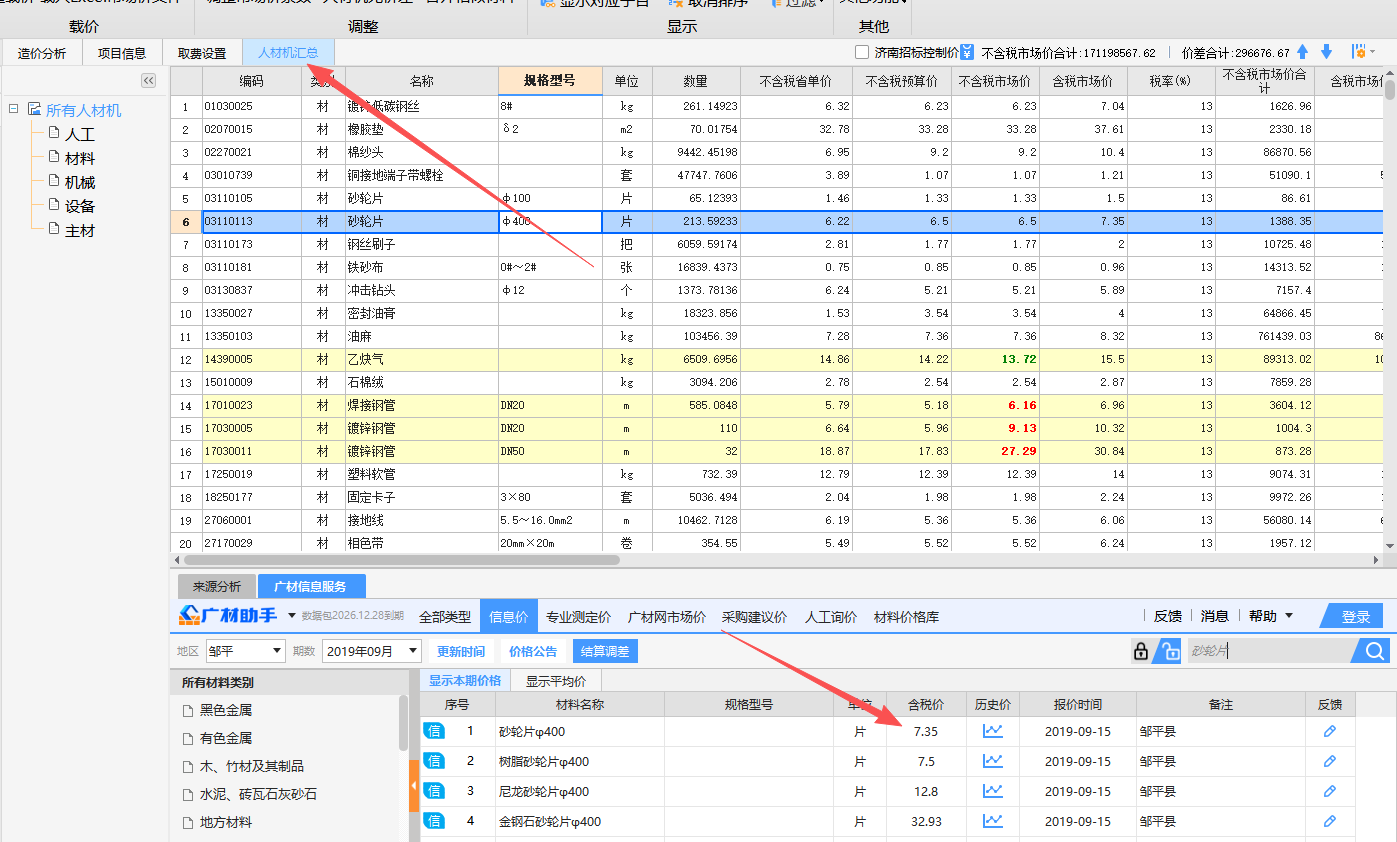Select the 信息价 tab
The height and width of the screenshot is (842, 1397).
click(x=508, y=617)
